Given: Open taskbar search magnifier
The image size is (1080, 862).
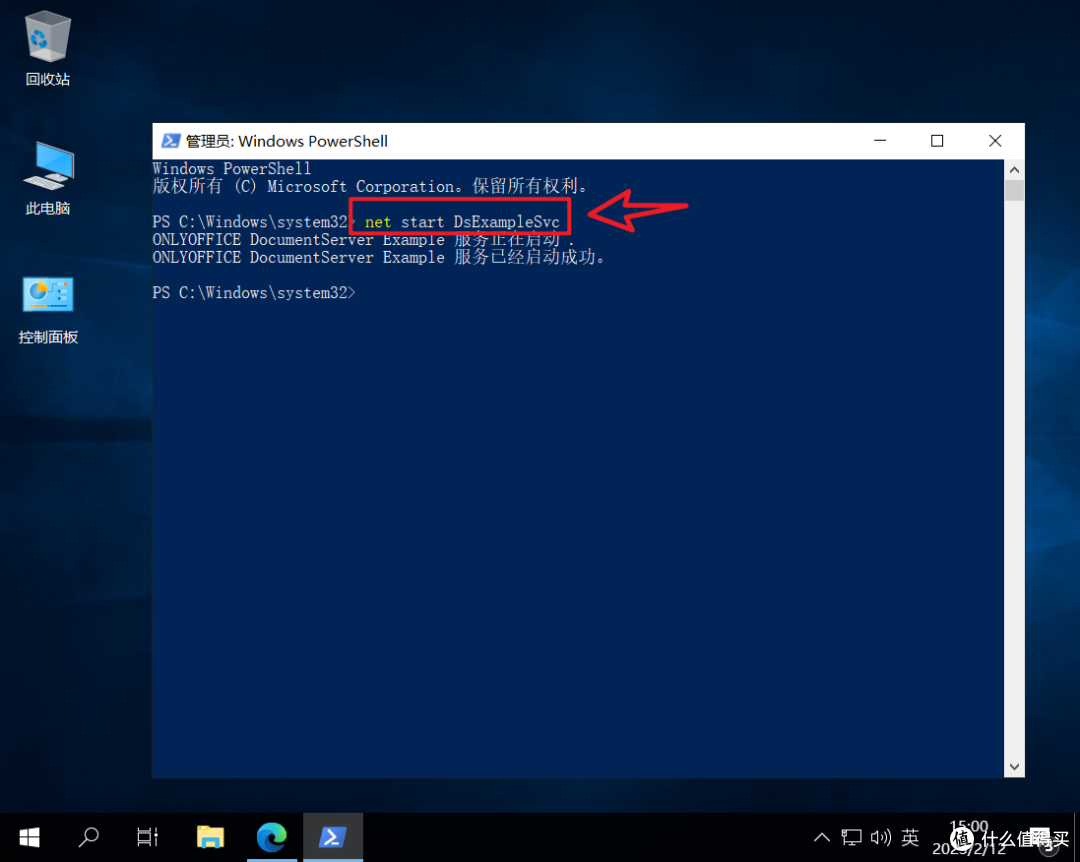Looking at the screenshot, I should coord(89,837).
